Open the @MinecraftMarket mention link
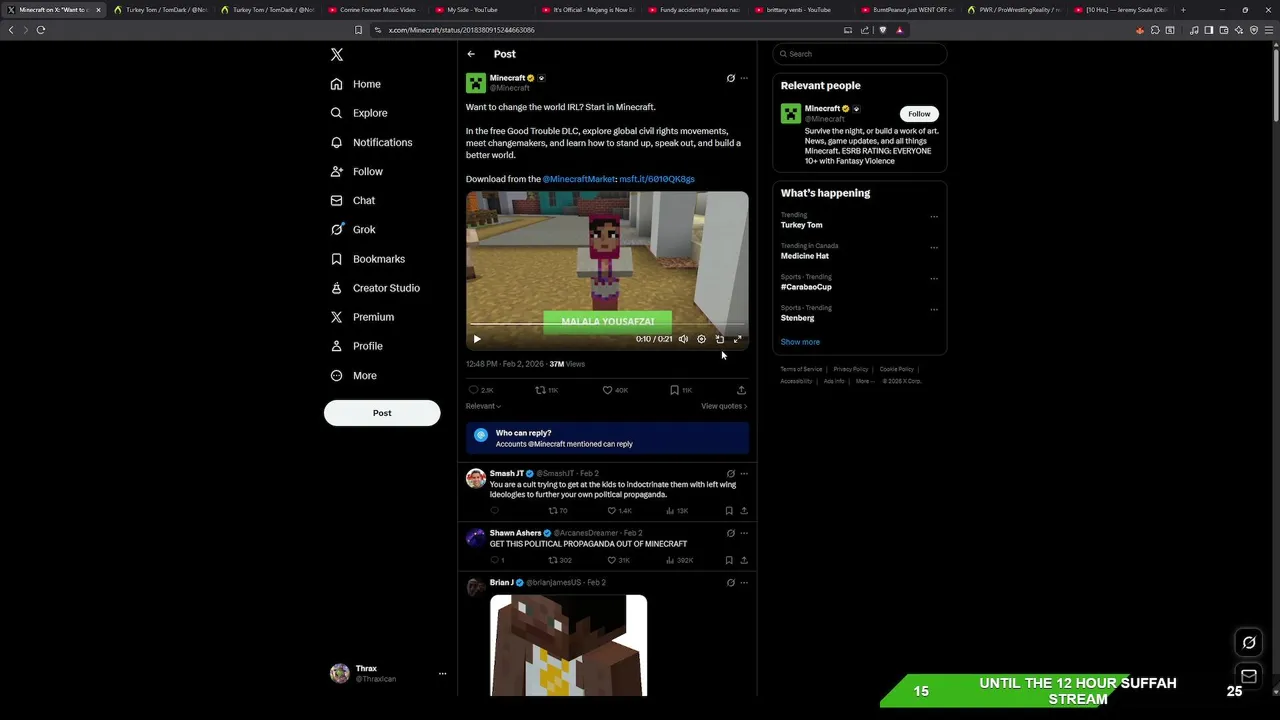Screen dimensions: 1280x720 click(579, 179)
